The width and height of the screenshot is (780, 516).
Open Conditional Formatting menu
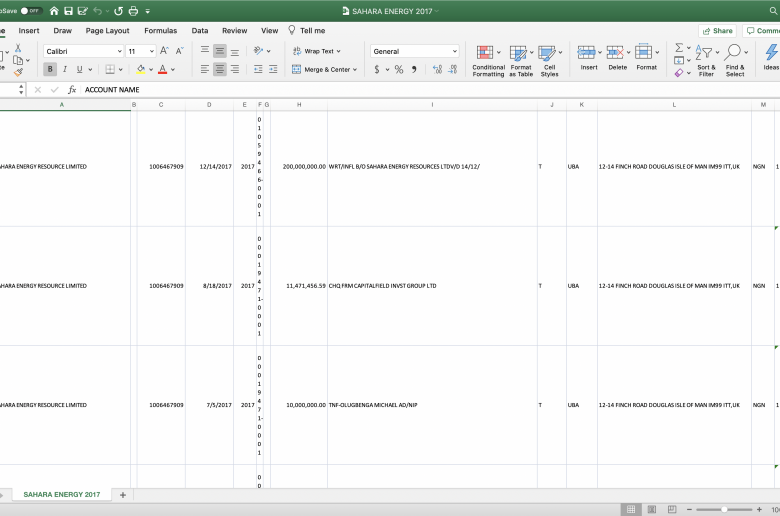click(x=488, y=60)
